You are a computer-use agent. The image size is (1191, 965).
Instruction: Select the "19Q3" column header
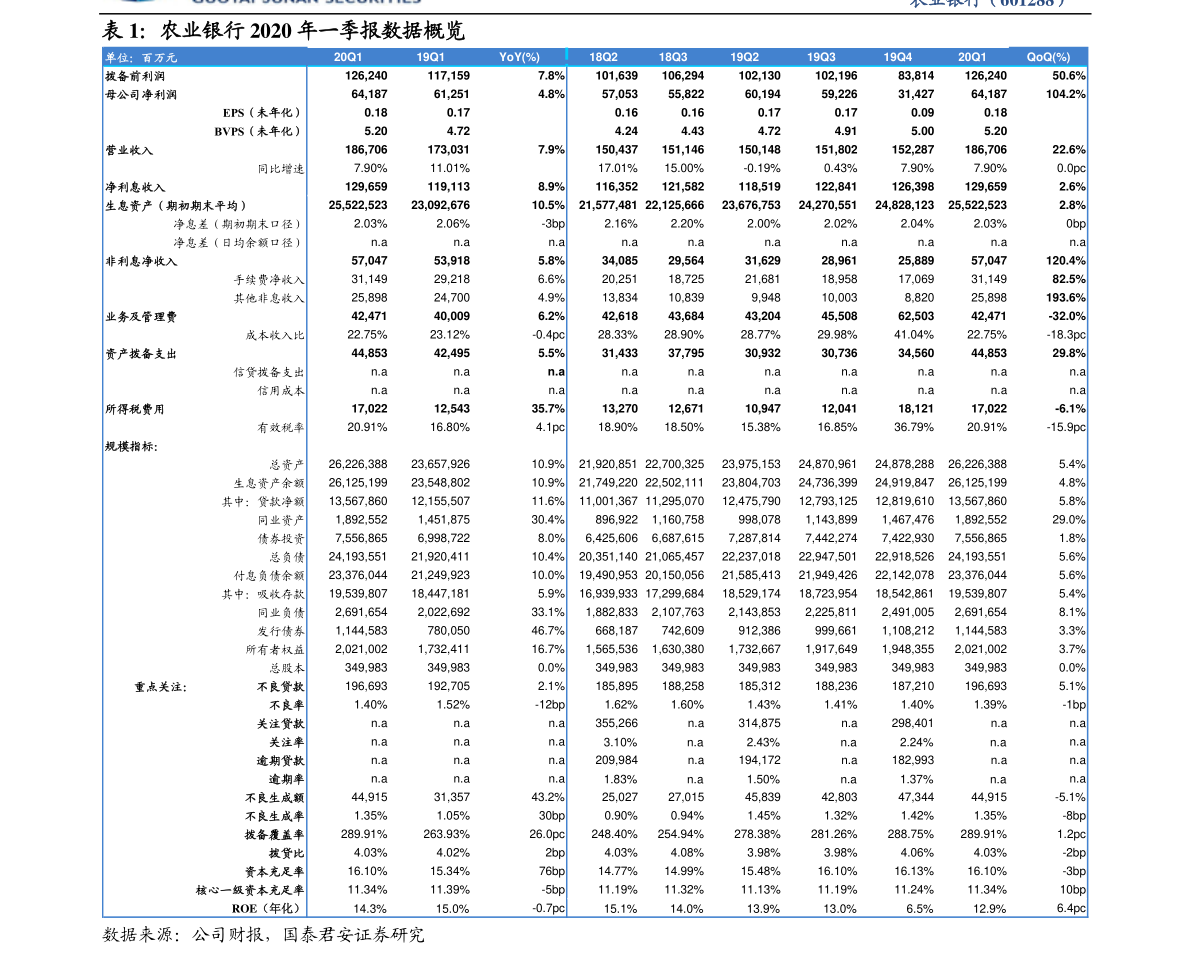(x=821, y=57)
